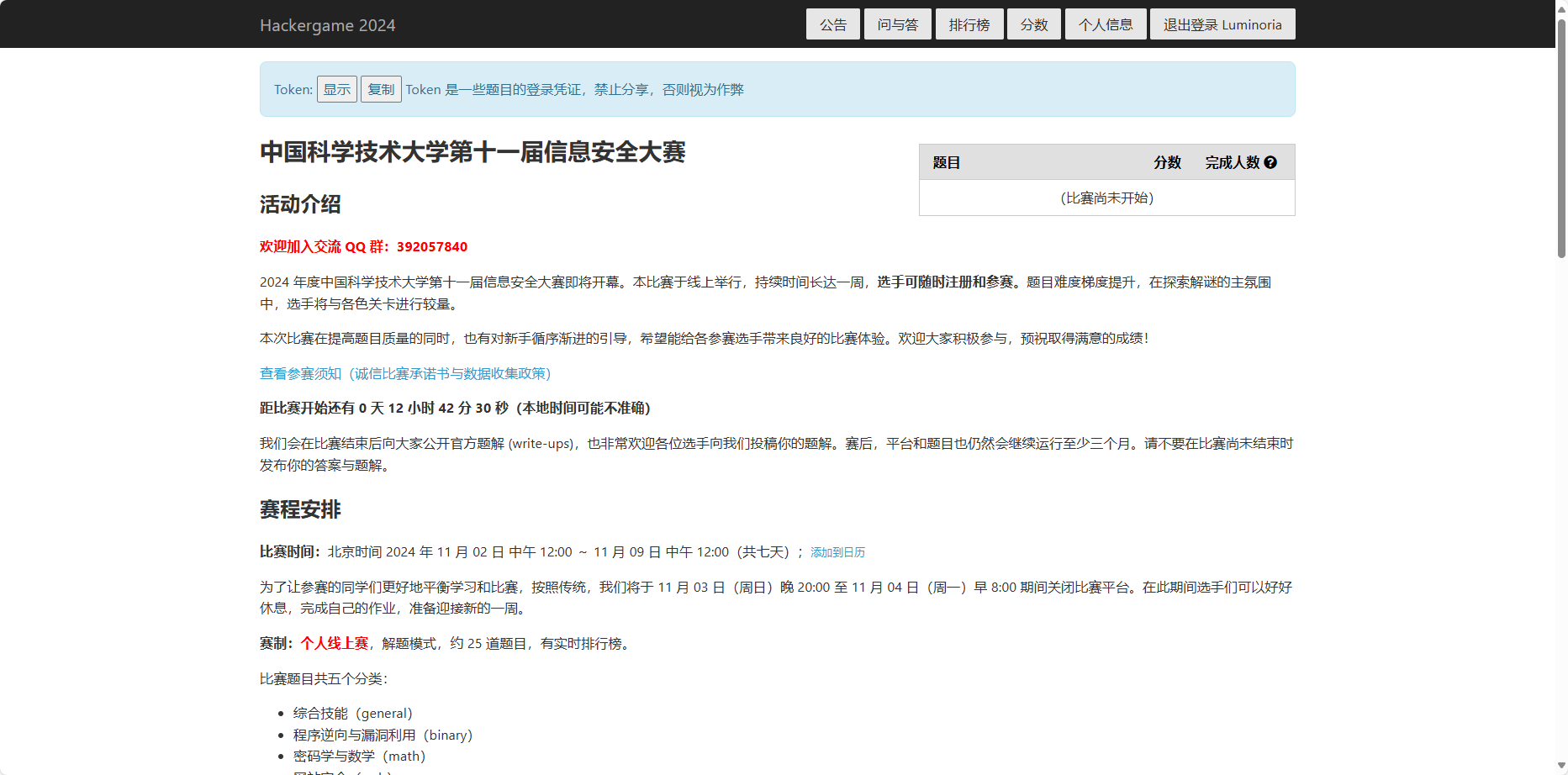Click the 添加到日历 calendar link
Image resolution: width=1568 pixels, height=775 pixels.
[837, 552]
